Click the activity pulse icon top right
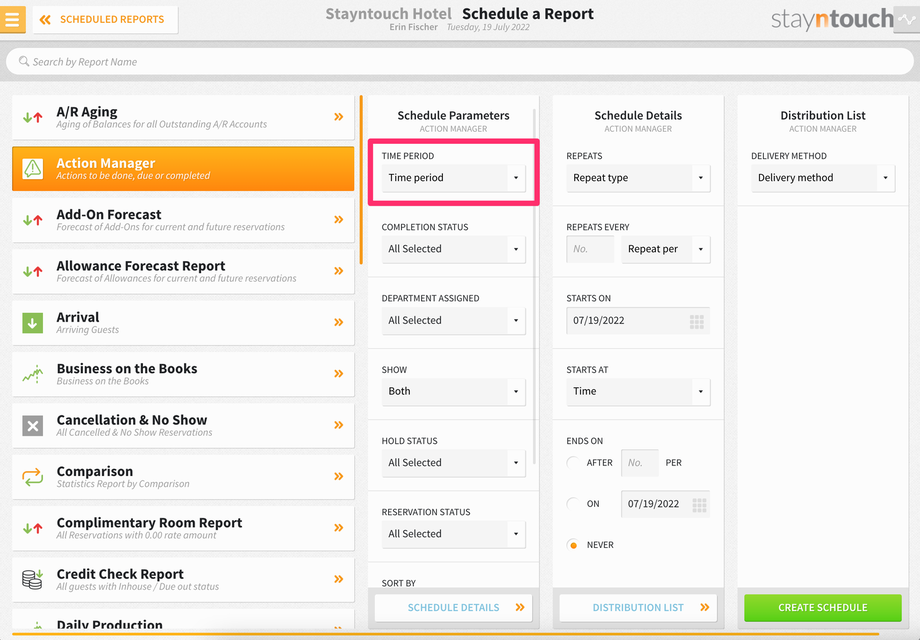The image size is (920, 640). point(907,19)
